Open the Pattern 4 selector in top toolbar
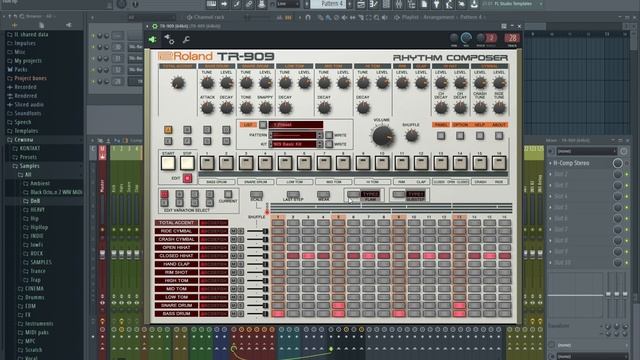 tap(329, 4)
